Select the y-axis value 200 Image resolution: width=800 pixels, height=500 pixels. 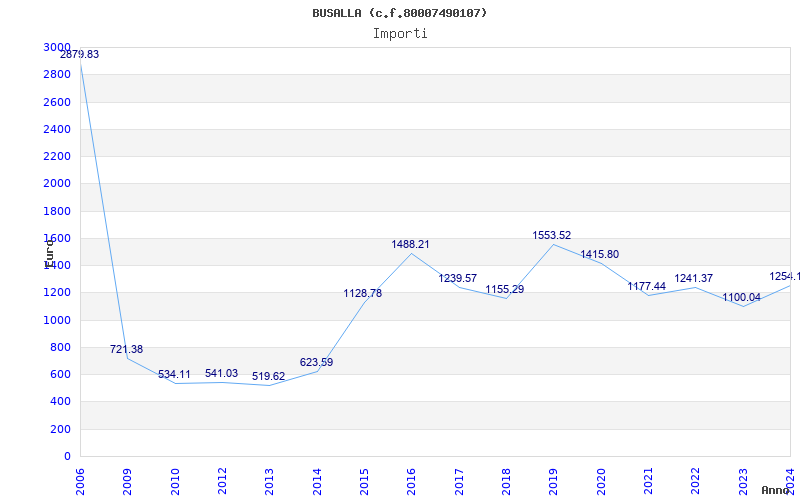60,430
